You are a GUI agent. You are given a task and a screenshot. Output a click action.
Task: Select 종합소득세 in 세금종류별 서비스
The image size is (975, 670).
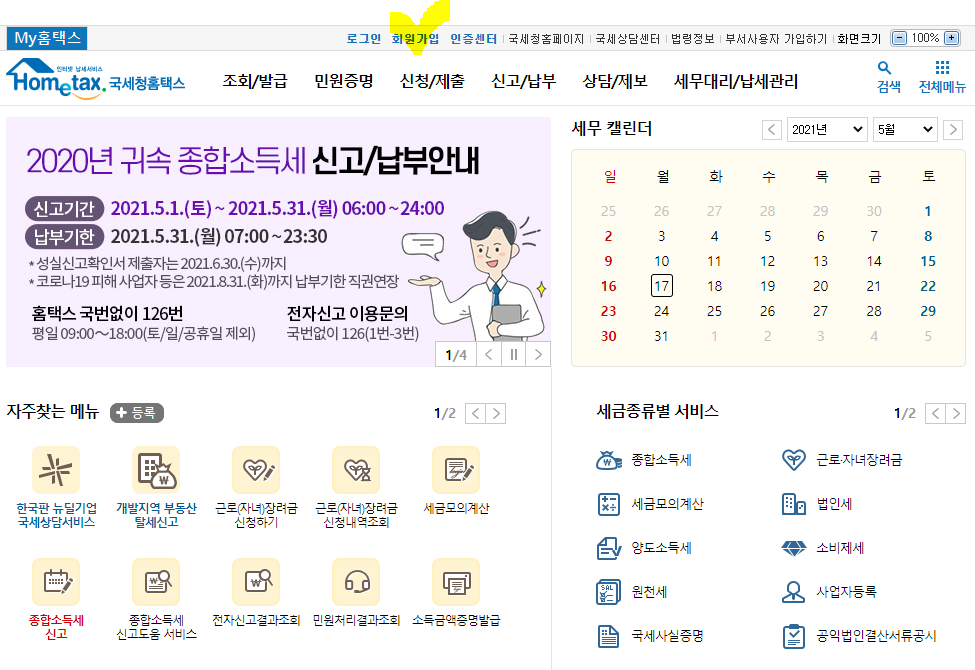click(644, 460)
